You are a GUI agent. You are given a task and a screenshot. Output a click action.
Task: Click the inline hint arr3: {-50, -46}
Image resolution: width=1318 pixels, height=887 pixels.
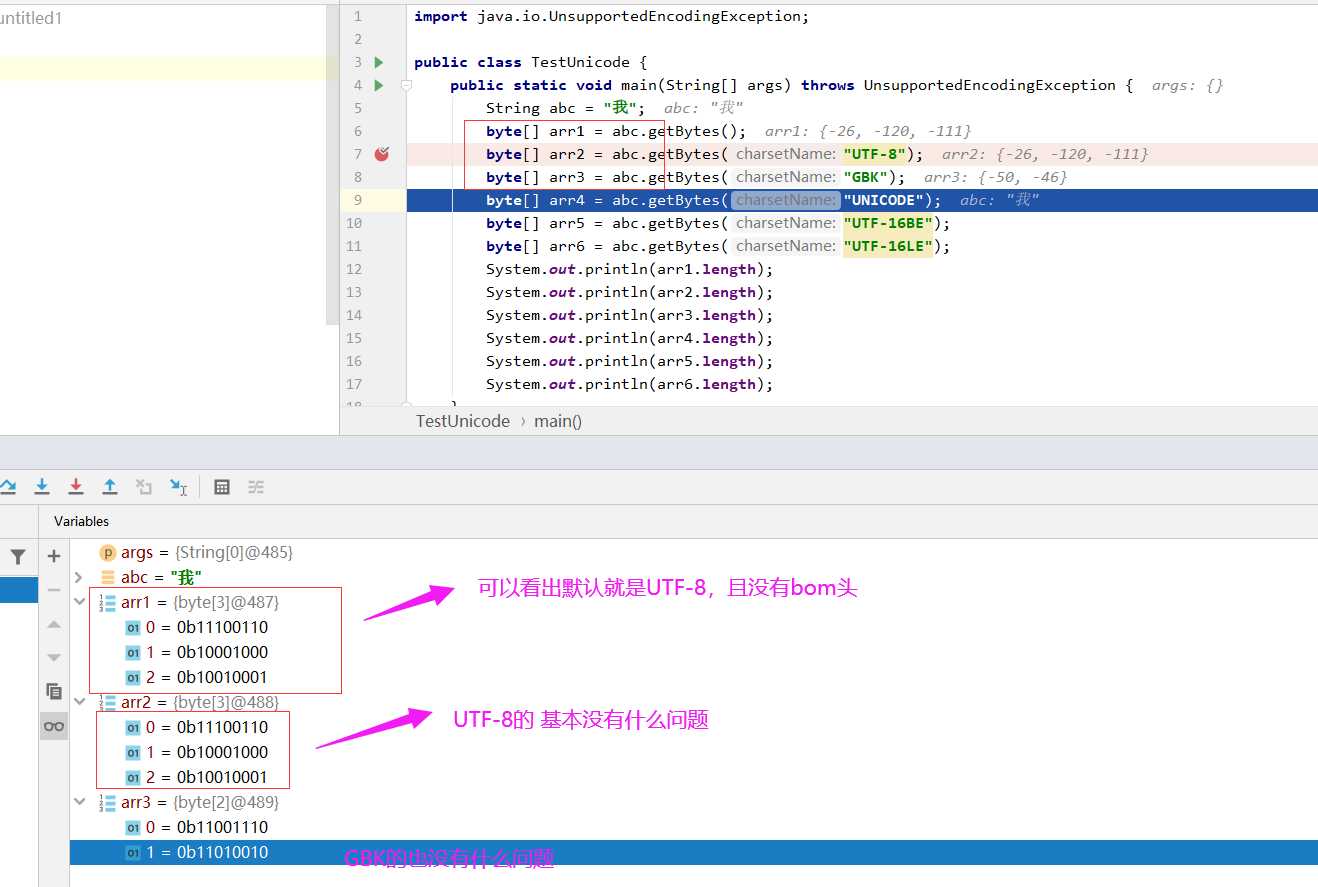995,177
